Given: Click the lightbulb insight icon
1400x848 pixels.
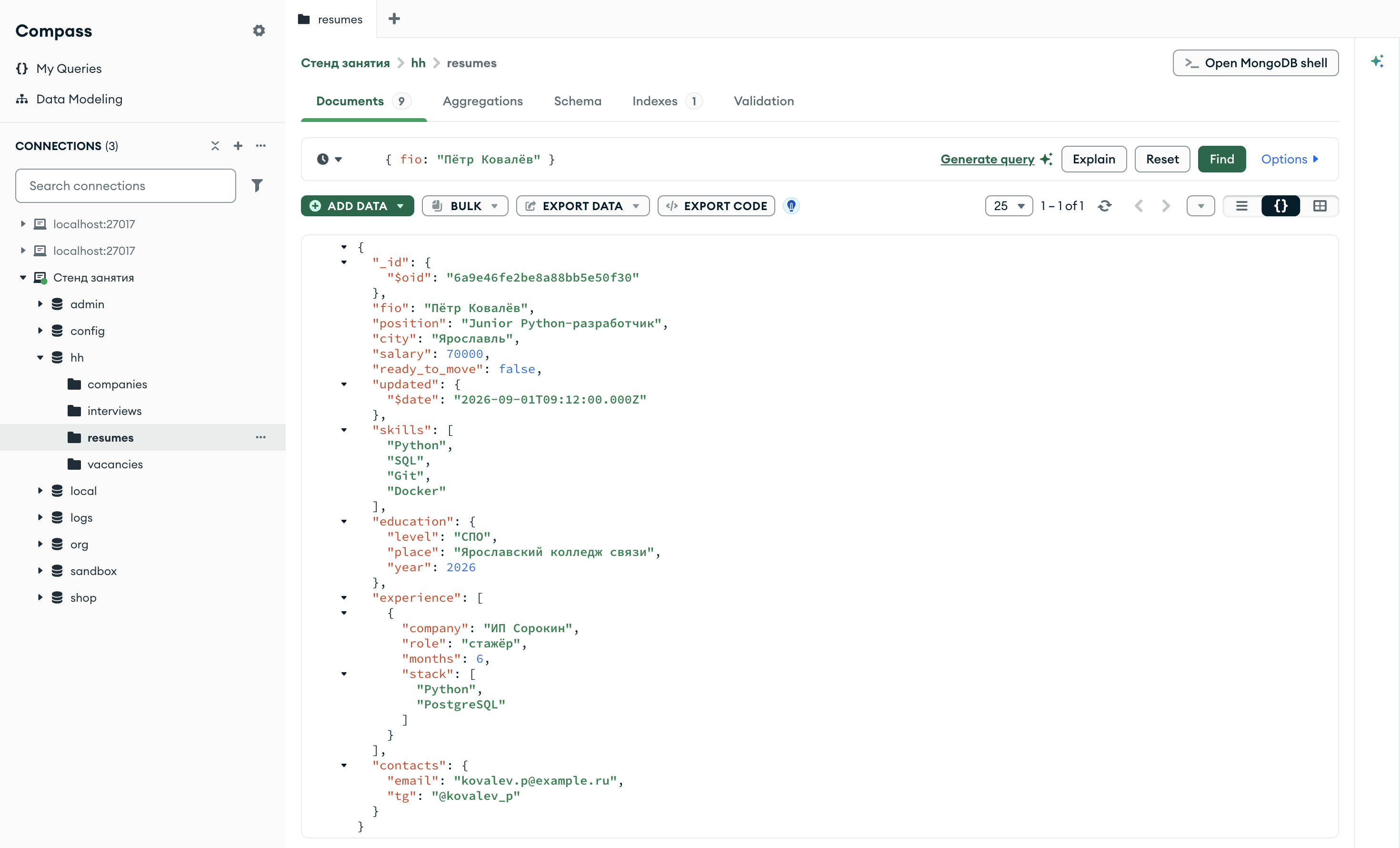Looking at the screenshot, I should coord(791,206).
